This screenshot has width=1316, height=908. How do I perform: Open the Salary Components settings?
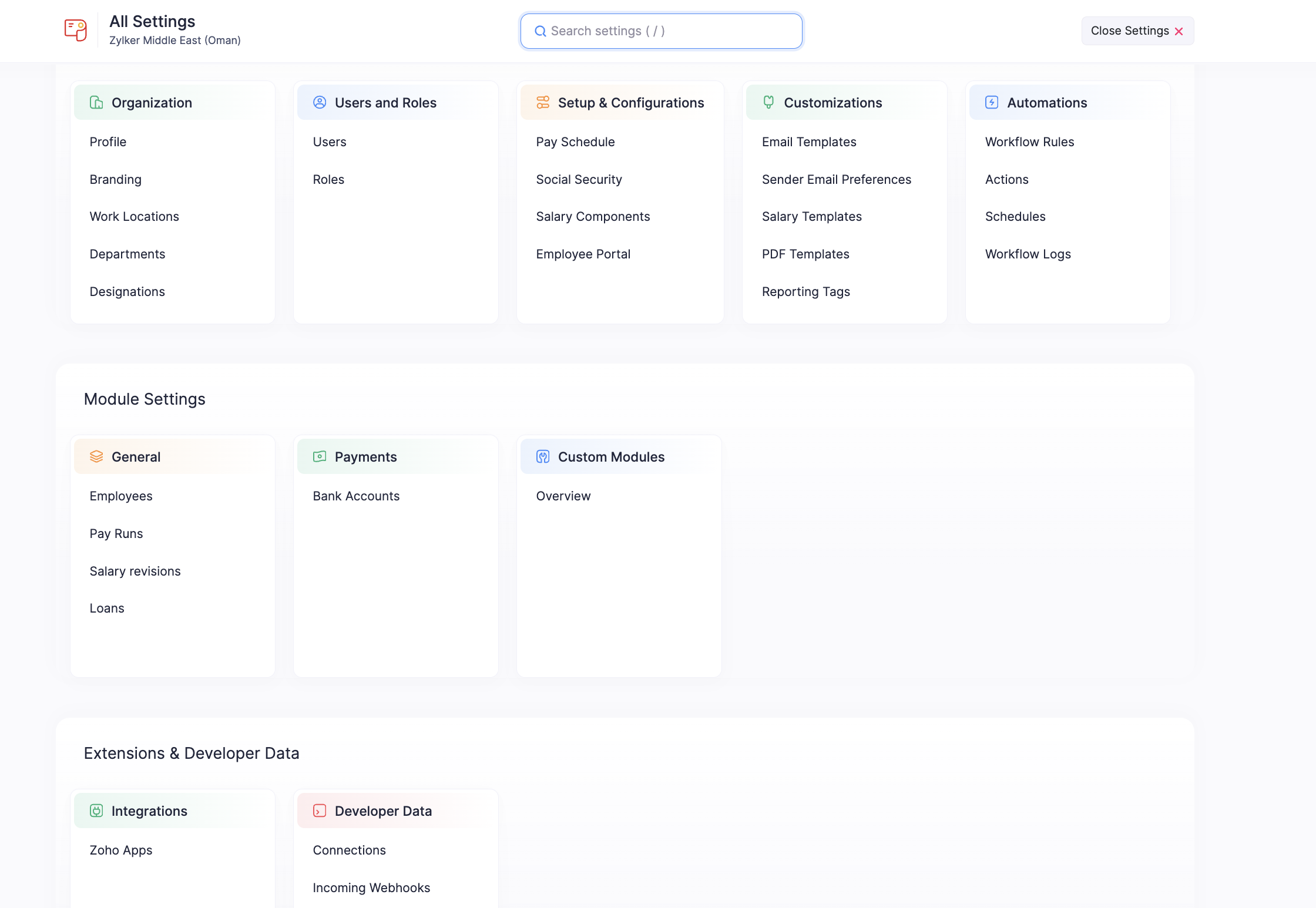593,217
